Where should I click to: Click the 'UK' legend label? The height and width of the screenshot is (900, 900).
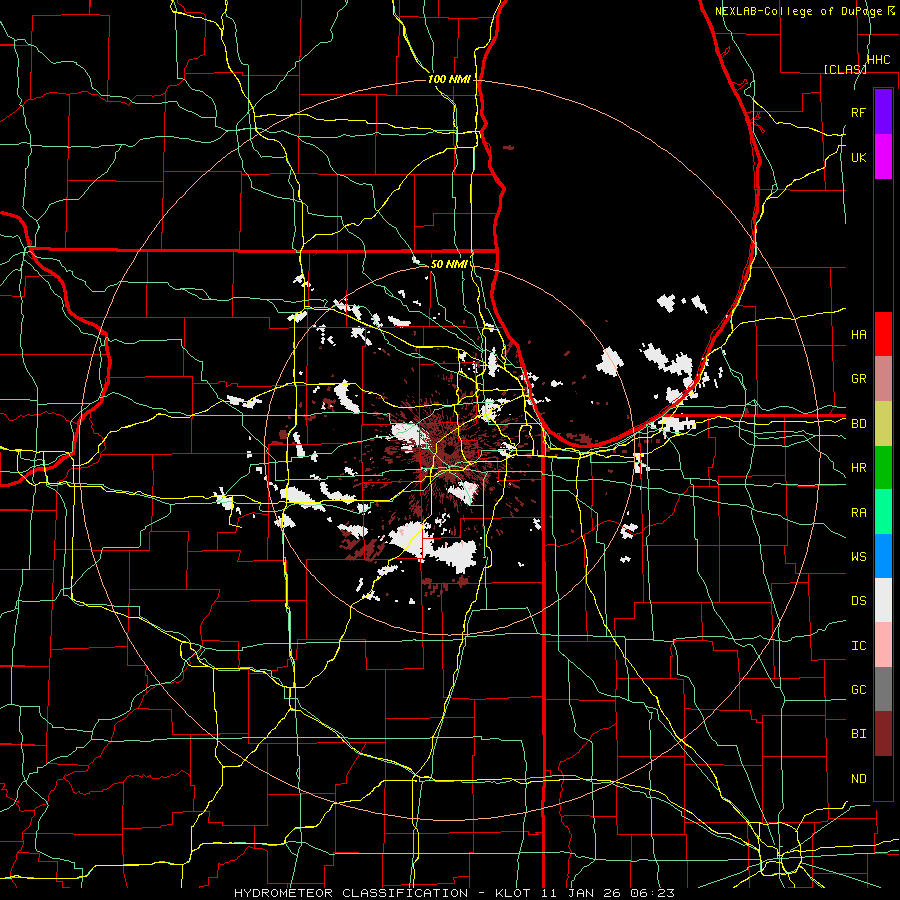click(858, 157)
